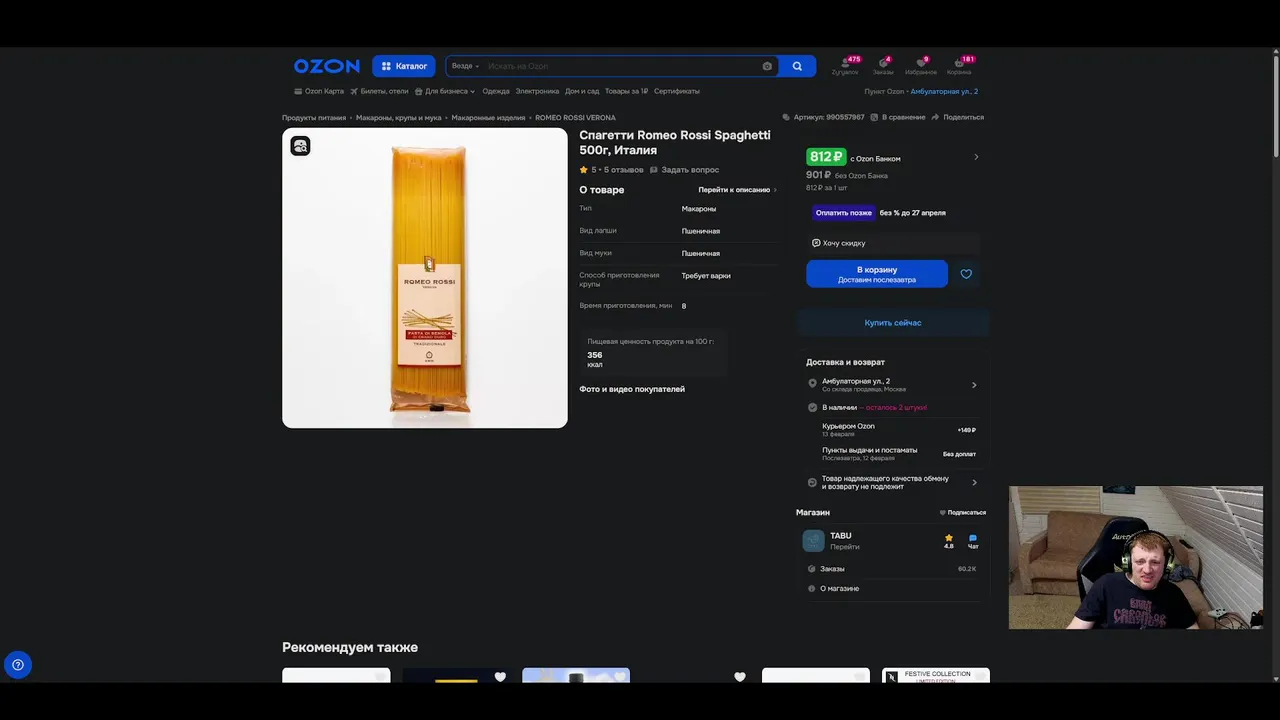Open the Корзина cart icon
The image size is (1280, 720).
click(959, 66)
